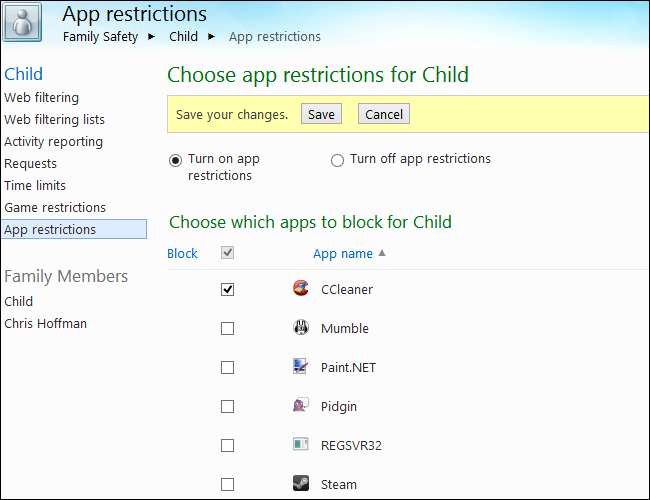The height and width of the screenshot is (500, 650).
Task: Click the Steam app icon
Action: (300, 484)
